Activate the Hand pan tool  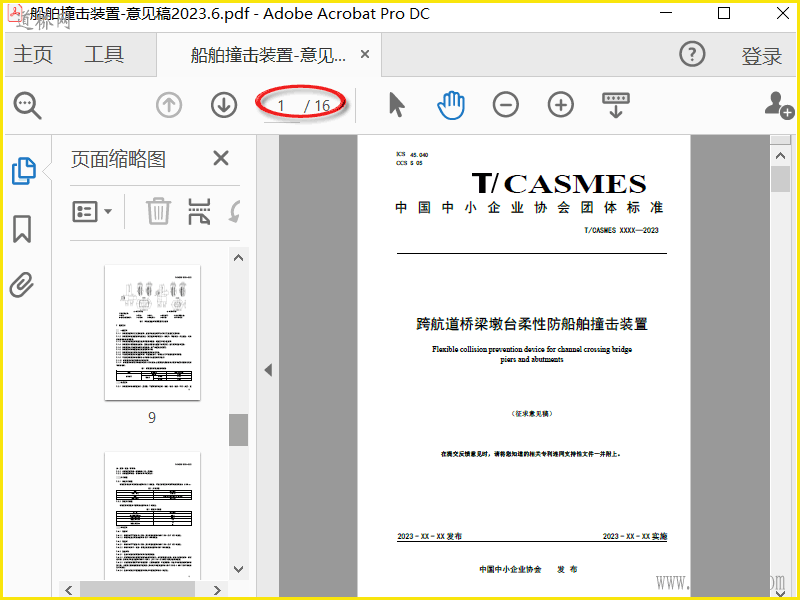coord(451,106)
